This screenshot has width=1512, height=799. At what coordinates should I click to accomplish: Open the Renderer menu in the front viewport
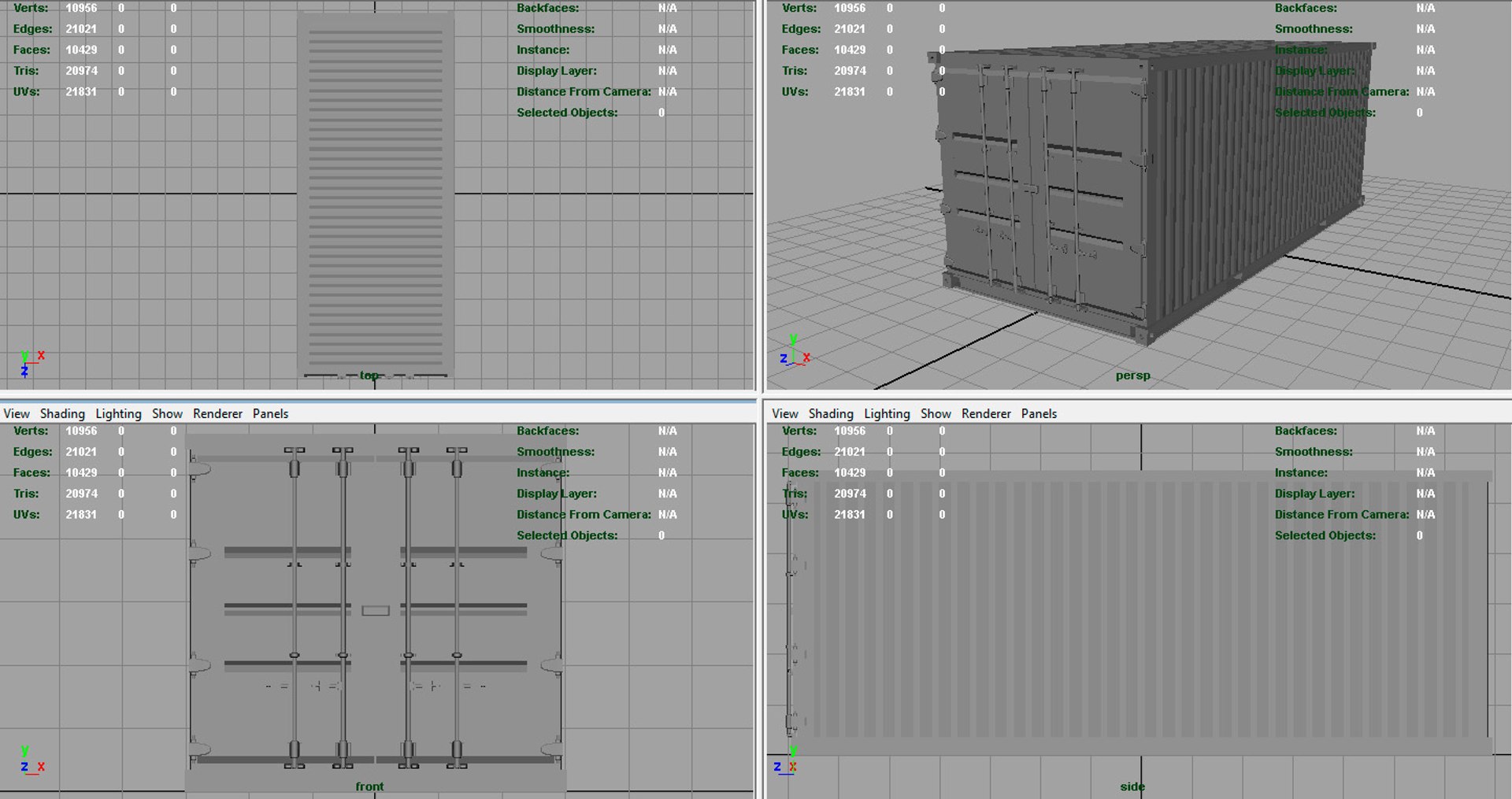point(217,413)
